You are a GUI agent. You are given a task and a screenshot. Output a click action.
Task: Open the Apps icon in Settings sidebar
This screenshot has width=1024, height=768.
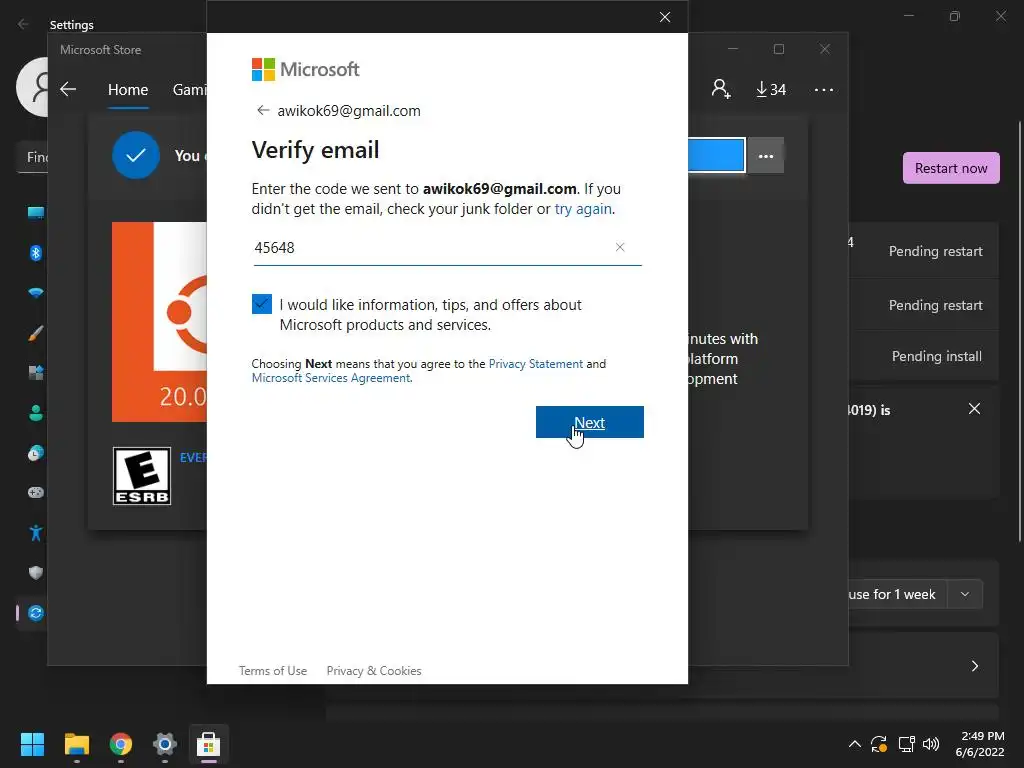click(36, 373)
